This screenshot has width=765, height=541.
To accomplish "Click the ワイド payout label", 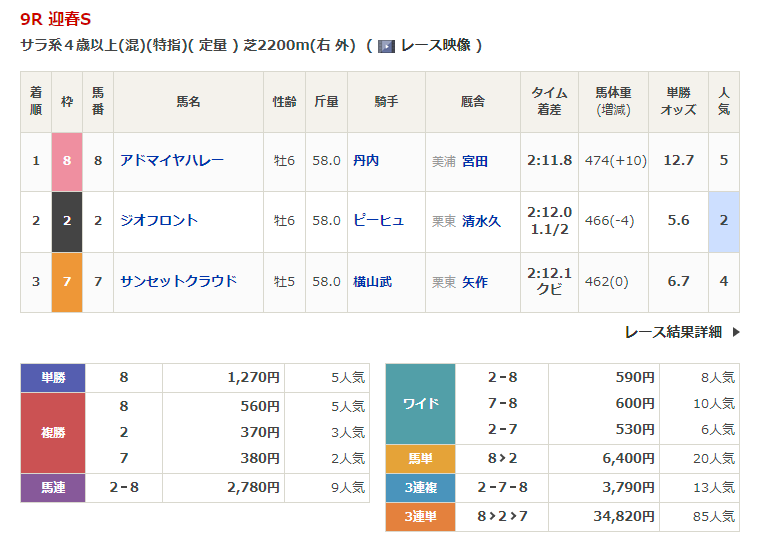I will (420, 404).
